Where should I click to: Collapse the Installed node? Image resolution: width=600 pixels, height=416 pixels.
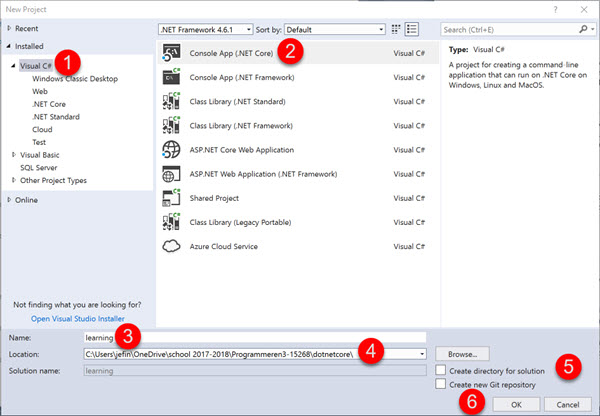click(x=9, y=46)
